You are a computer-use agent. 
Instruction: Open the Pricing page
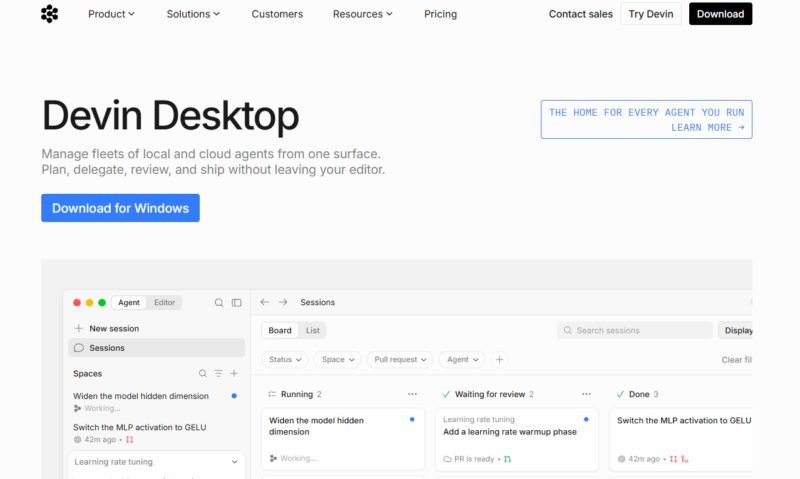click(x=440, y=14)
